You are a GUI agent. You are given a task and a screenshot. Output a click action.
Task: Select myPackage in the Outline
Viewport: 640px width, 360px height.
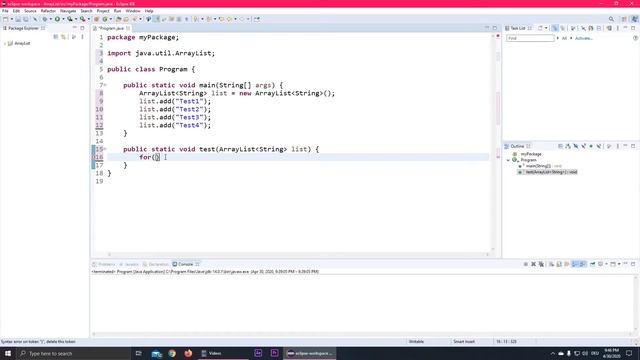tap(531, 154)
